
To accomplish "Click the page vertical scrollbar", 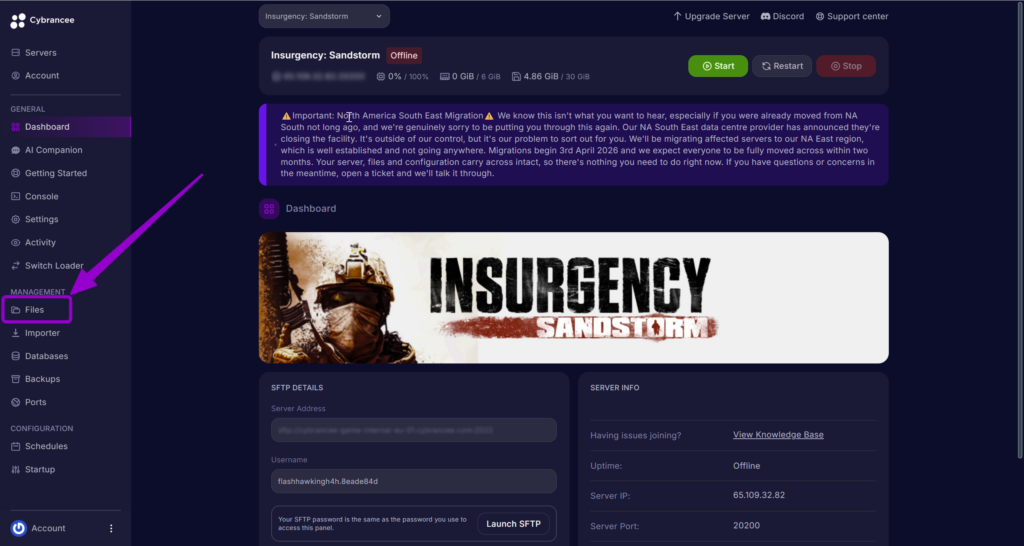I will 1020,229.
